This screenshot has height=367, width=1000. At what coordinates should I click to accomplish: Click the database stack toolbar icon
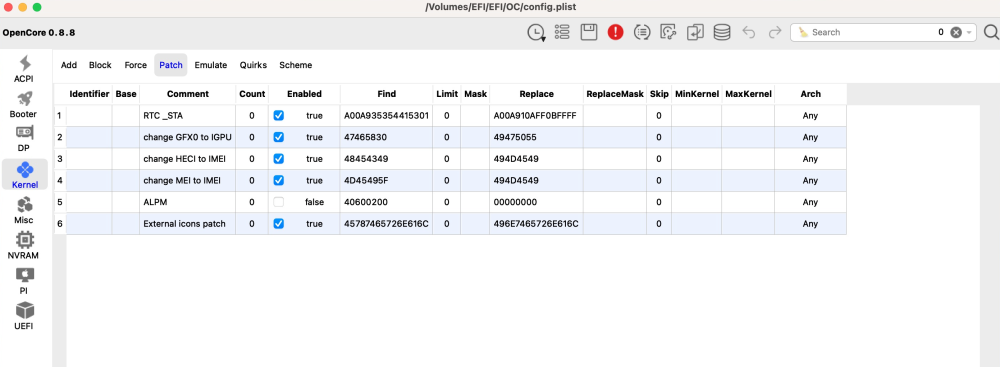click(x=722, y=32)
